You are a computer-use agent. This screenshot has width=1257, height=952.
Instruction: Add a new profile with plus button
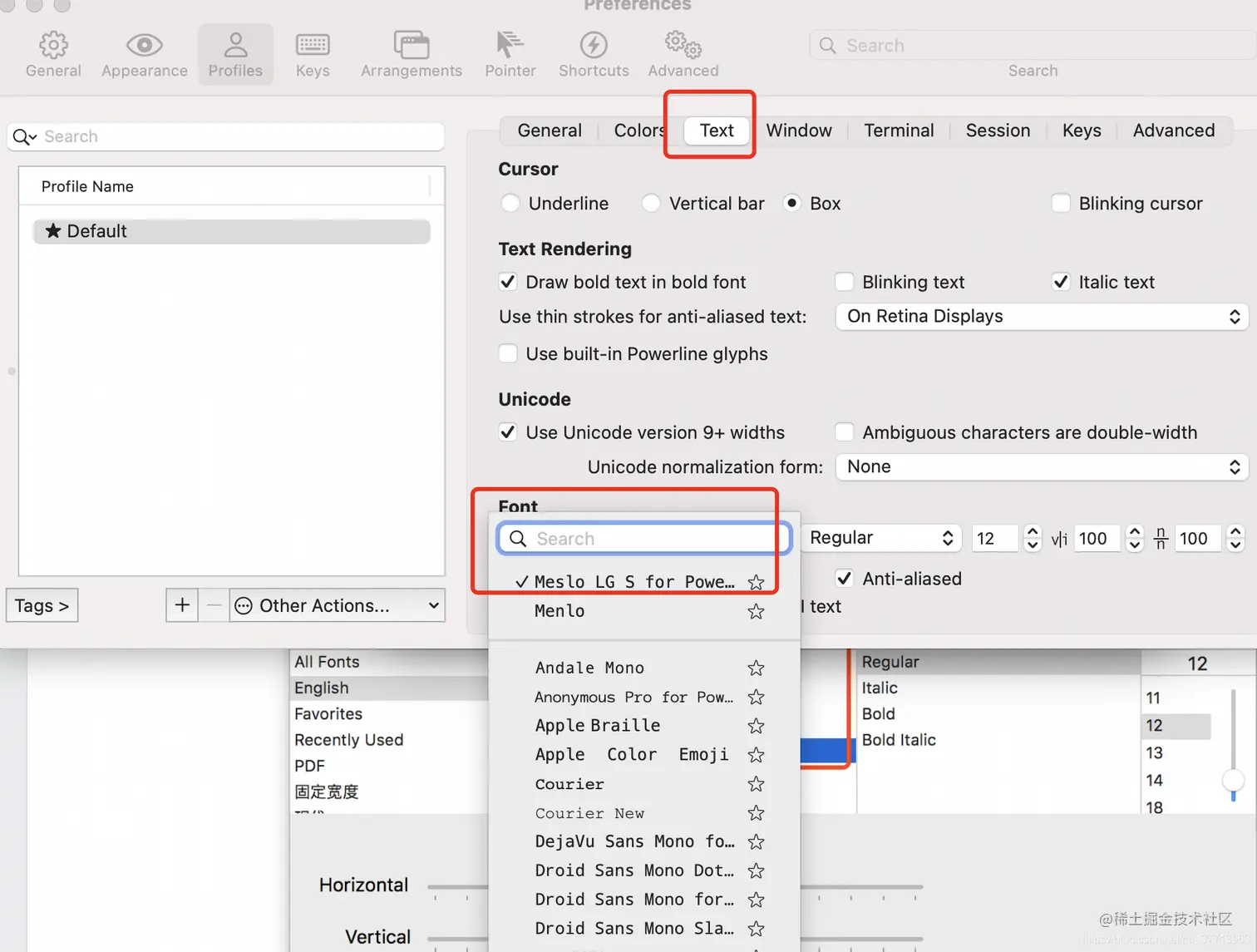pyautogui.click(x=182, y=605)
